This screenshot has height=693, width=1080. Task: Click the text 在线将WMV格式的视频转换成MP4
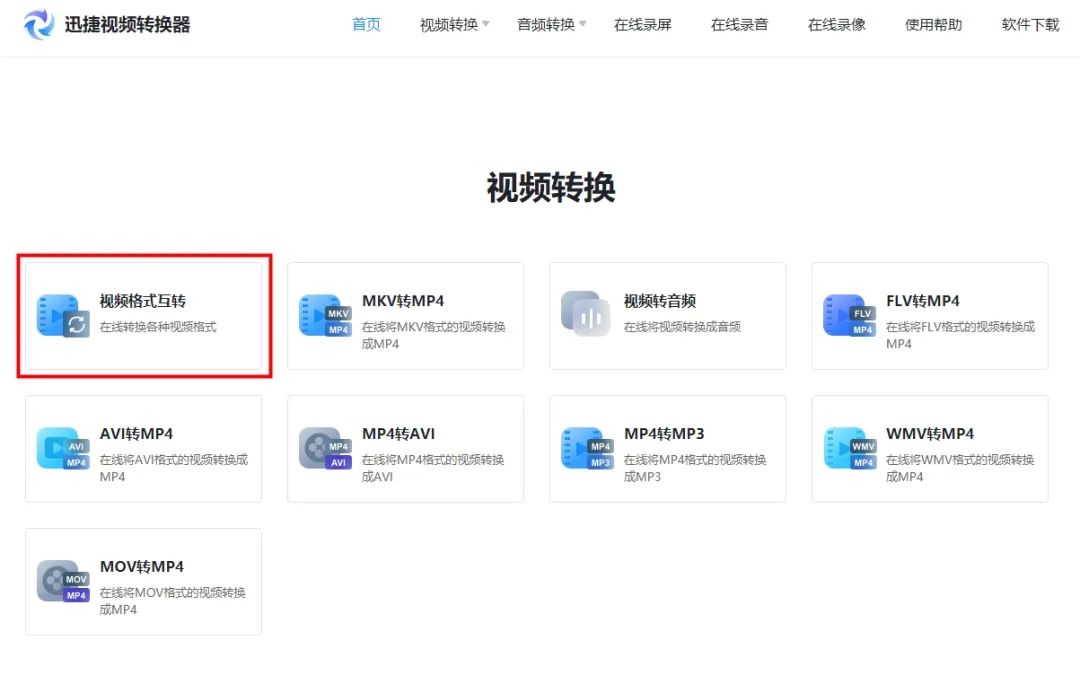960,468
